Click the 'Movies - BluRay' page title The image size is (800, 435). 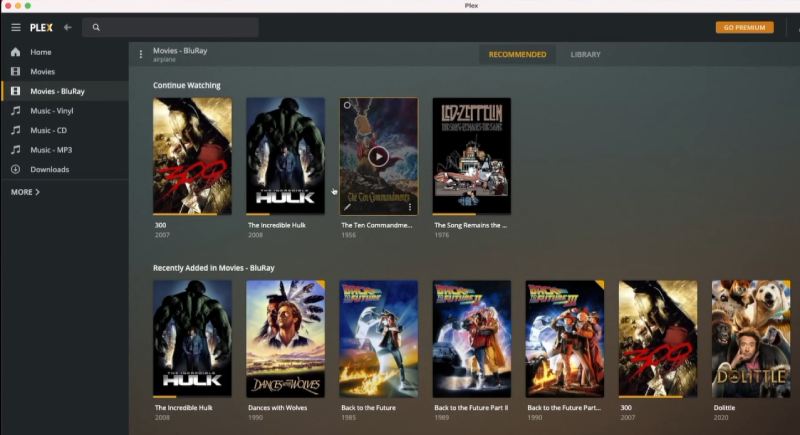[x=180, y=50]
